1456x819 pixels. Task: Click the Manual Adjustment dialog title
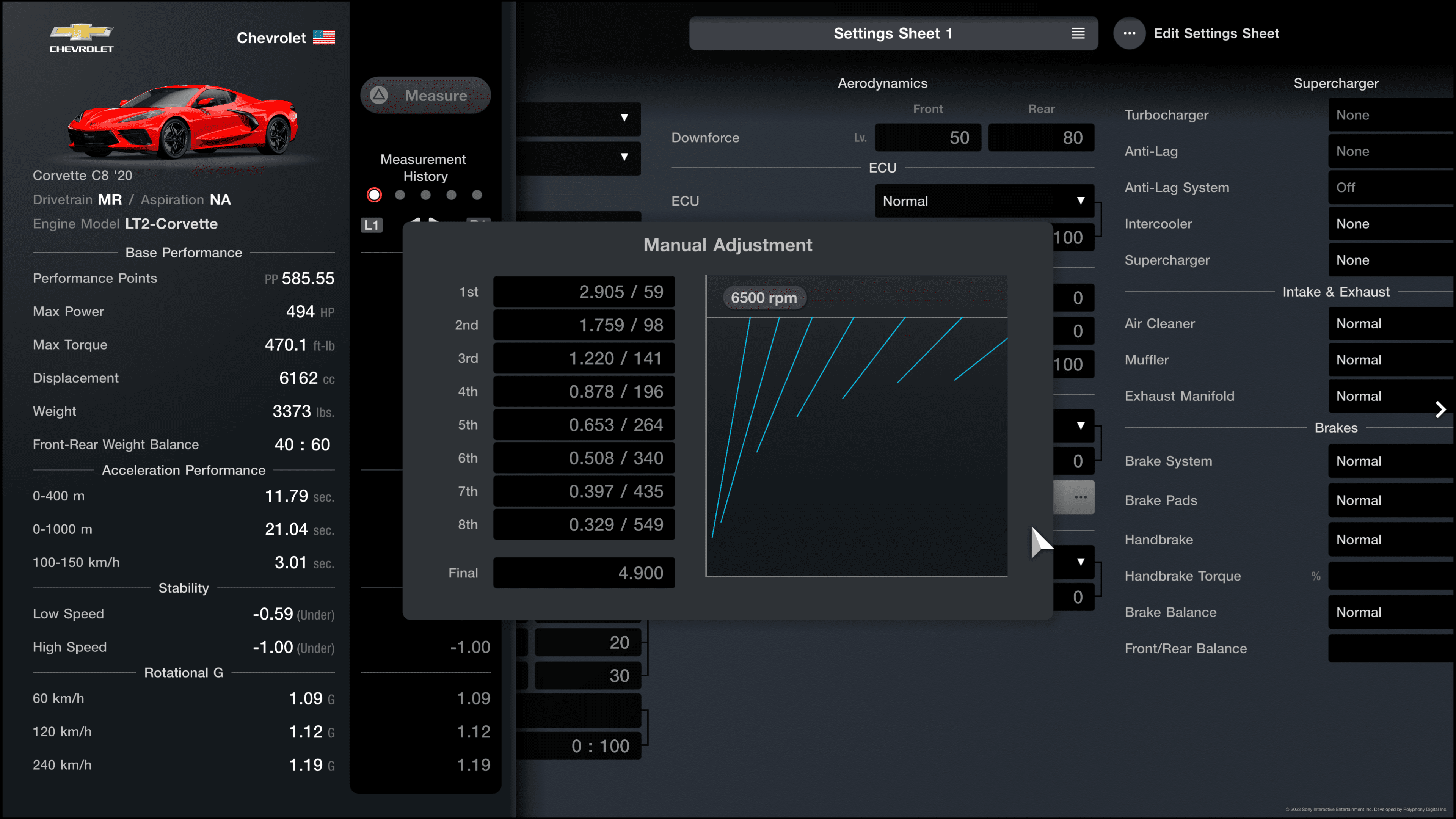tap(728, 245)
